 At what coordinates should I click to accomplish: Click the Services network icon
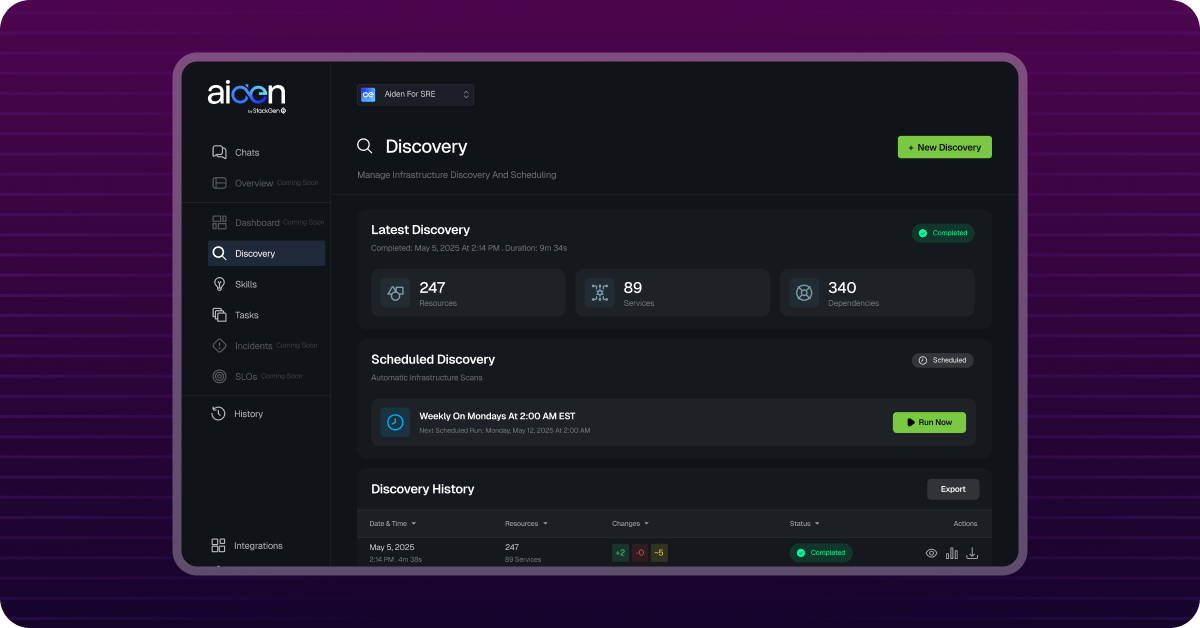coord(600,293)
